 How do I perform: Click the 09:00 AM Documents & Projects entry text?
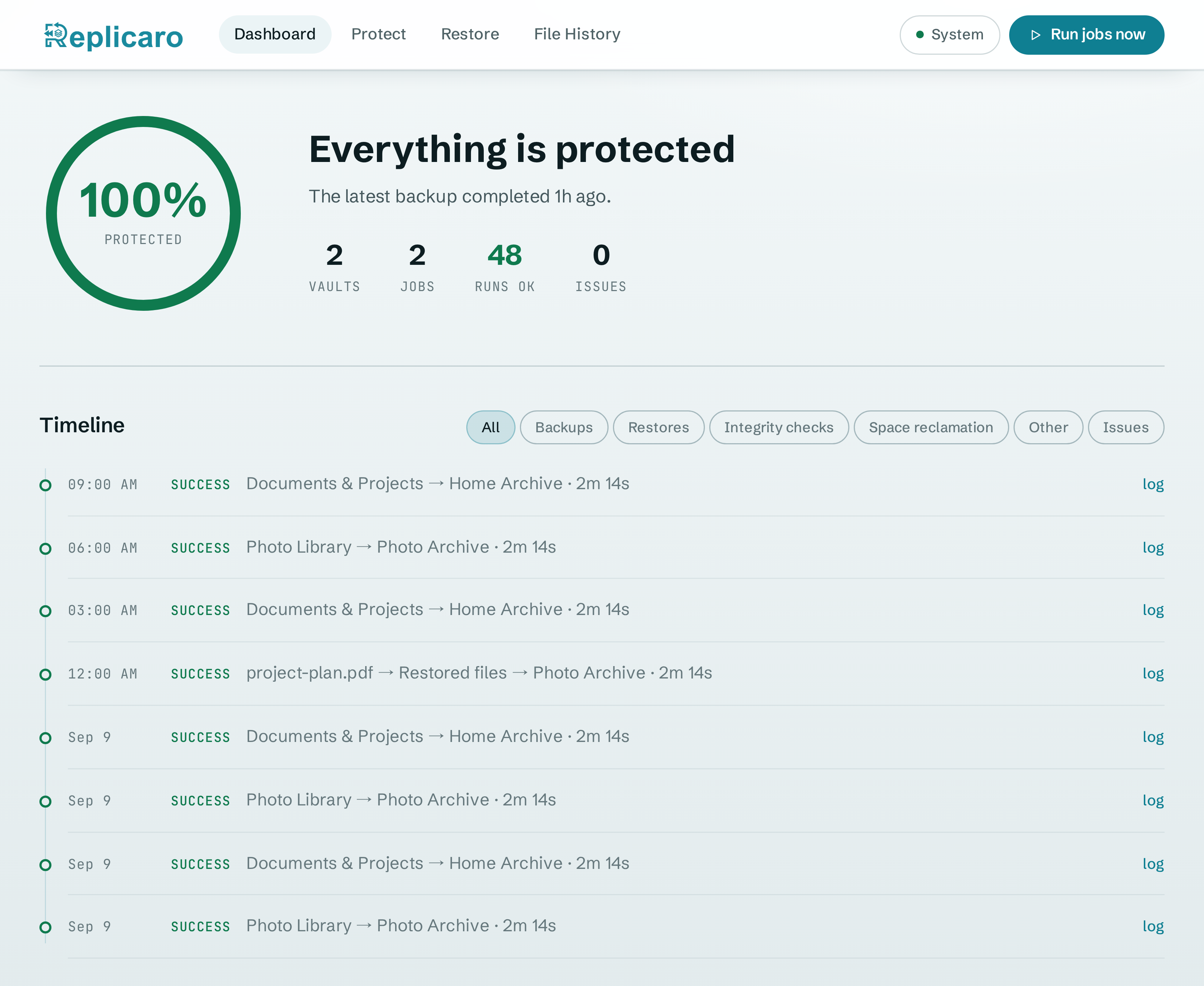point(437,483)
